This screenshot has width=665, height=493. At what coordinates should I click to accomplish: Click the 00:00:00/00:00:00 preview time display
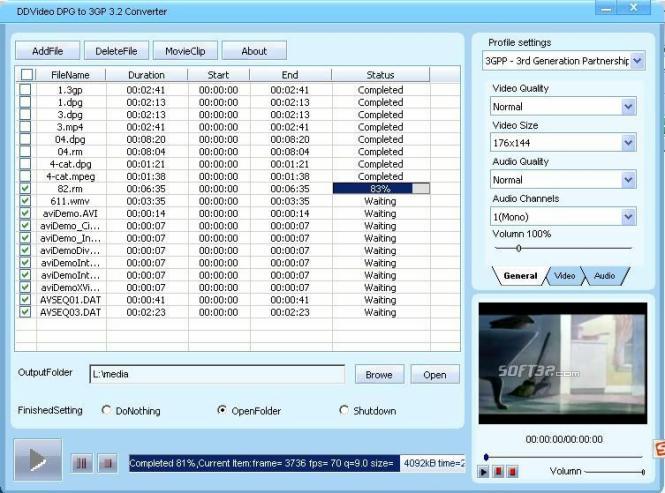coord(564,439)
